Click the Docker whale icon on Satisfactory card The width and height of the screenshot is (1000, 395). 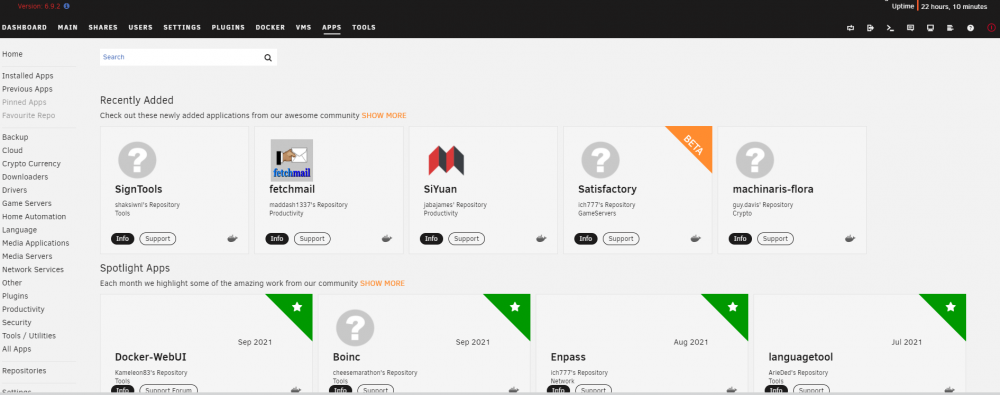[696, 239]
